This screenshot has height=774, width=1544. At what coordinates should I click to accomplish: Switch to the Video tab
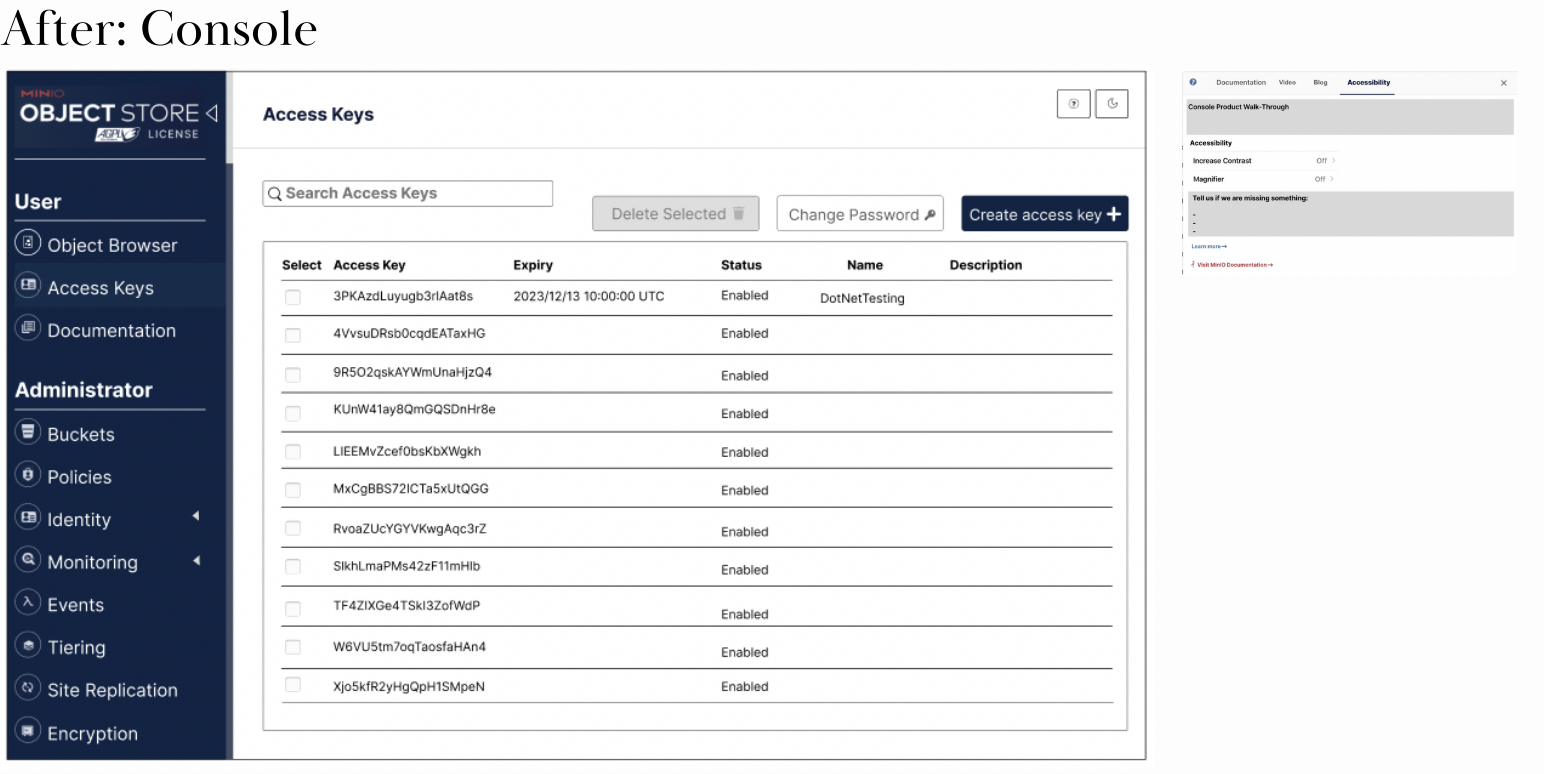pyautogui.click(x=1287, y=83)
